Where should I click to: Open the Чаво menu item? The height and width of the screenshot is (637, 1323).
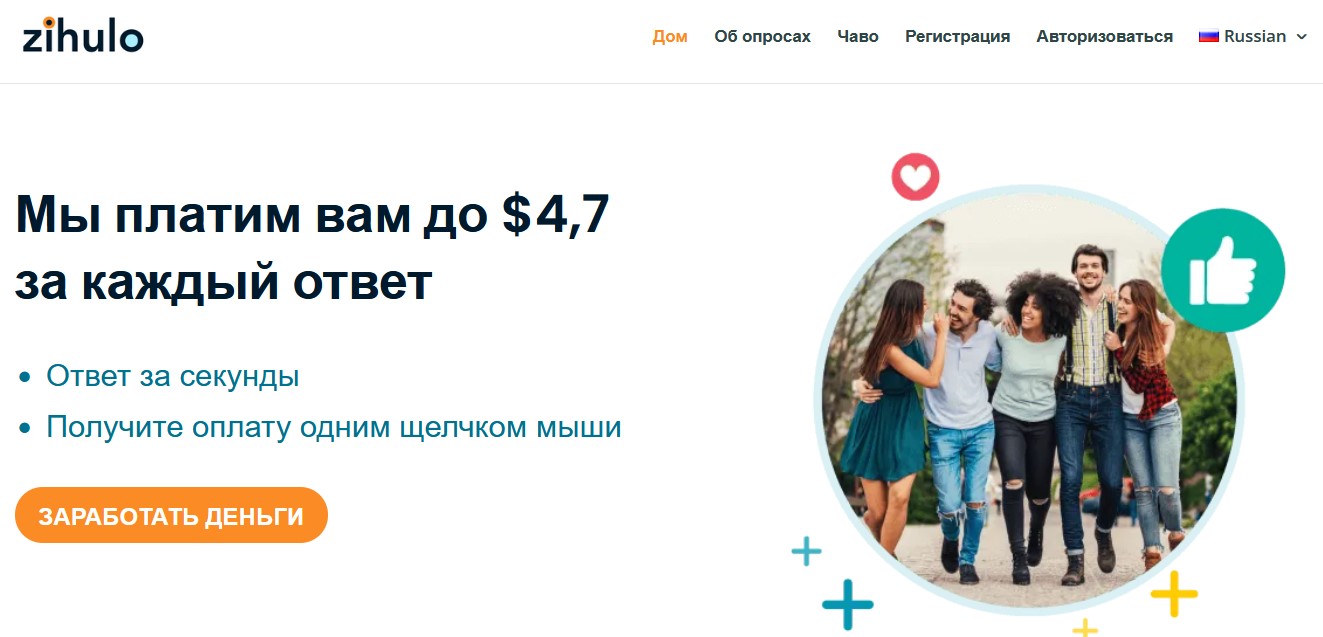[x=858, y=36]
